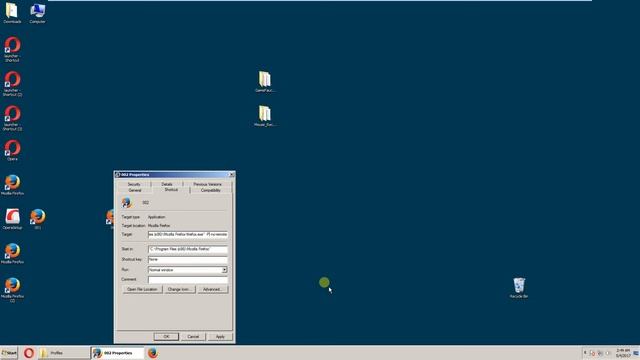This screenshot has width=640, height=360.
Task: Select the Opera desktop shortcut icon
Action: point(12,150)
